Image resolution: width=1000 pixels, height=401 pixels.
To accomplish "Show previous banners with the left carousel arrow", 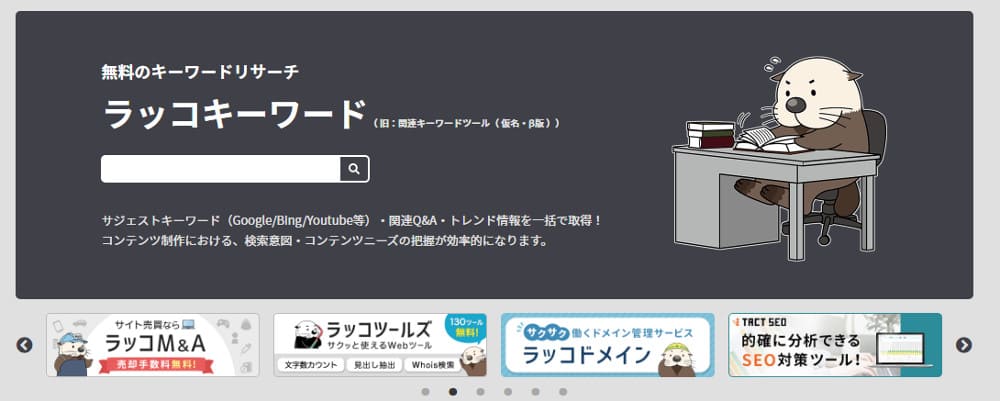I will 24,345.
